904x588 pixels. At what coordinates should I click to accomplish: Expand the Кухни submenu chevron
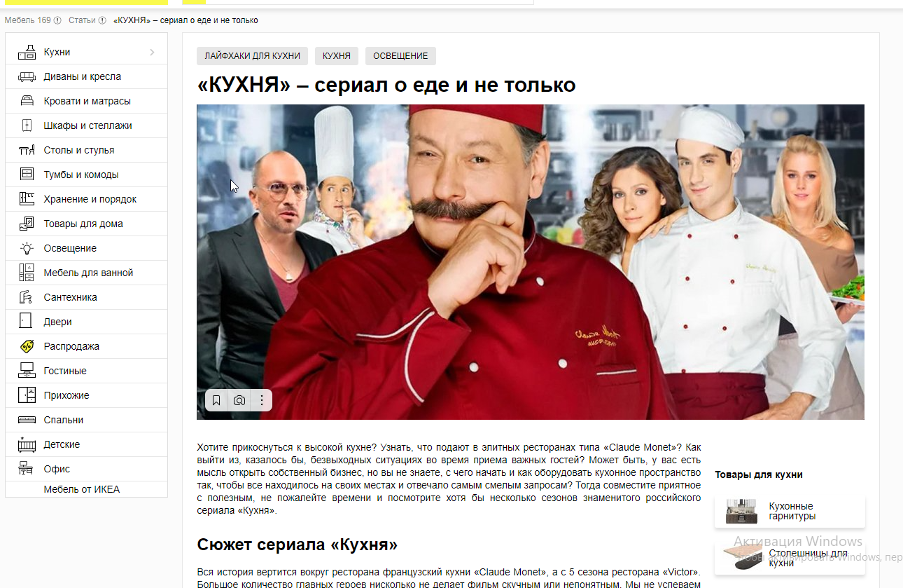[x=152, y=52]
